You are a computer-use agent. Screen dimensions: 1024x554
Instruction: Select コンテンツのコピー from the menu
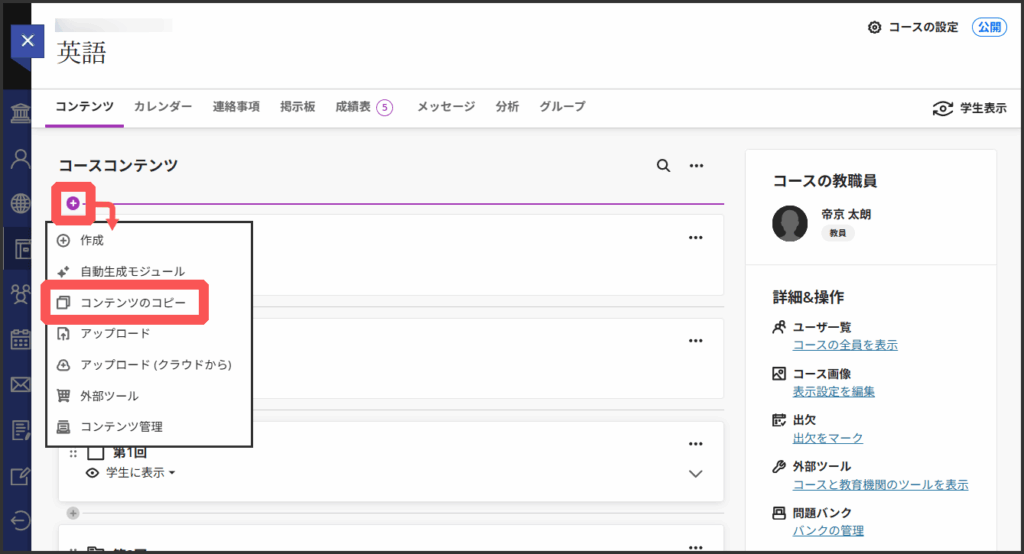pyautogui.click(x=132, y=302)
